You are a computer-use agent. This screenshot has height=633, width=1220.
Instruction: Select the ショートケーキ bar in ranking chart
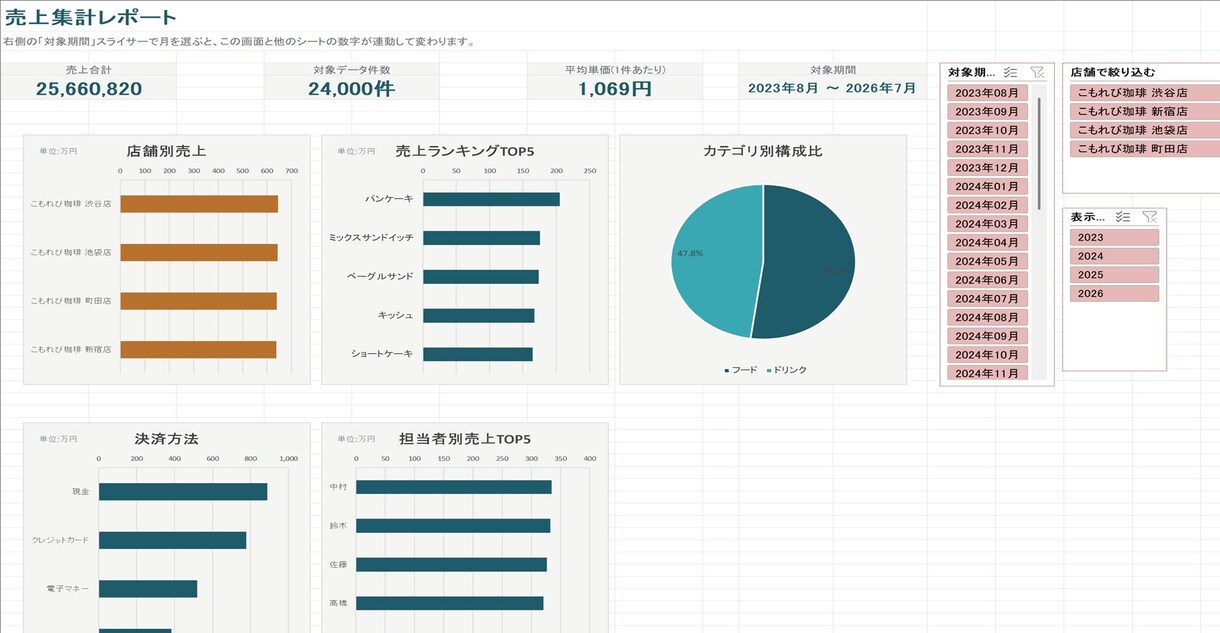coord(477,354)
